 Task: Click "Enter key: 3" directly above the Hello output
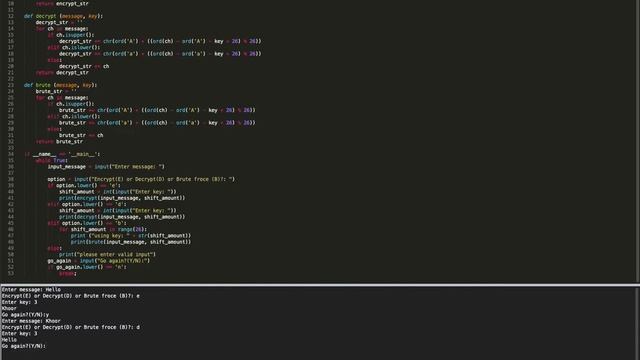pyautogui.click(x=20, y=333)
